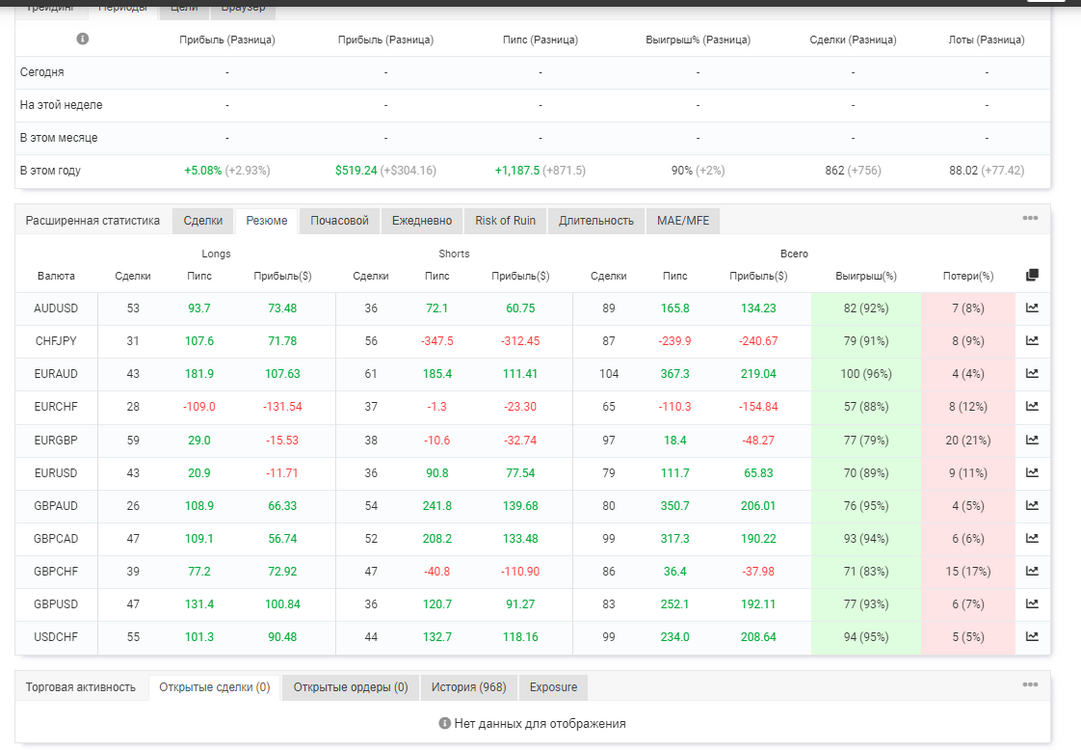Click the Выигрыш% (Разница) column header
The image size is (1081, 750).
698,40
